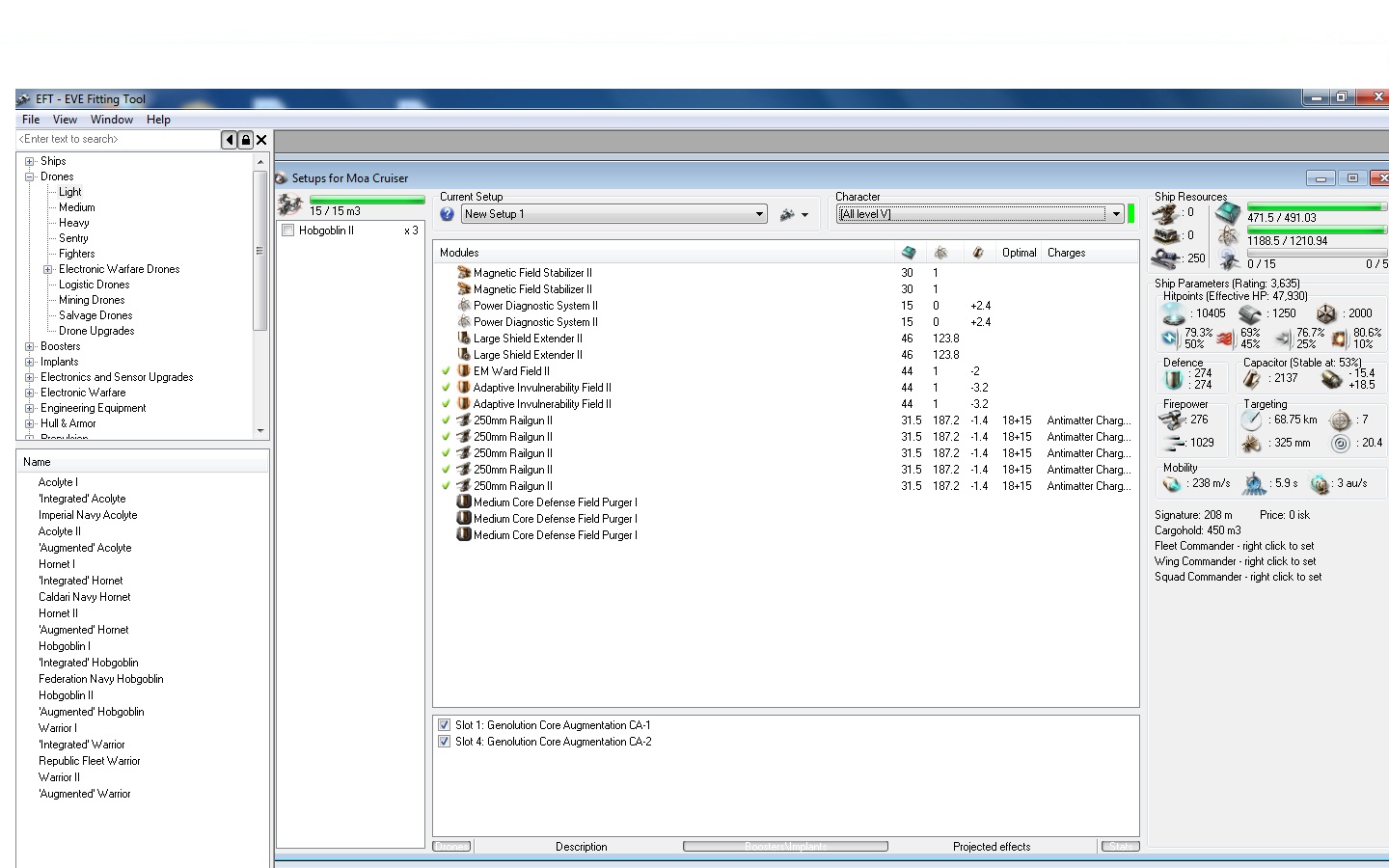The height and width of the screenshot is (868, 1389).
Task: Open the ship setup options icon menu
Action: (x=794, y=215)
